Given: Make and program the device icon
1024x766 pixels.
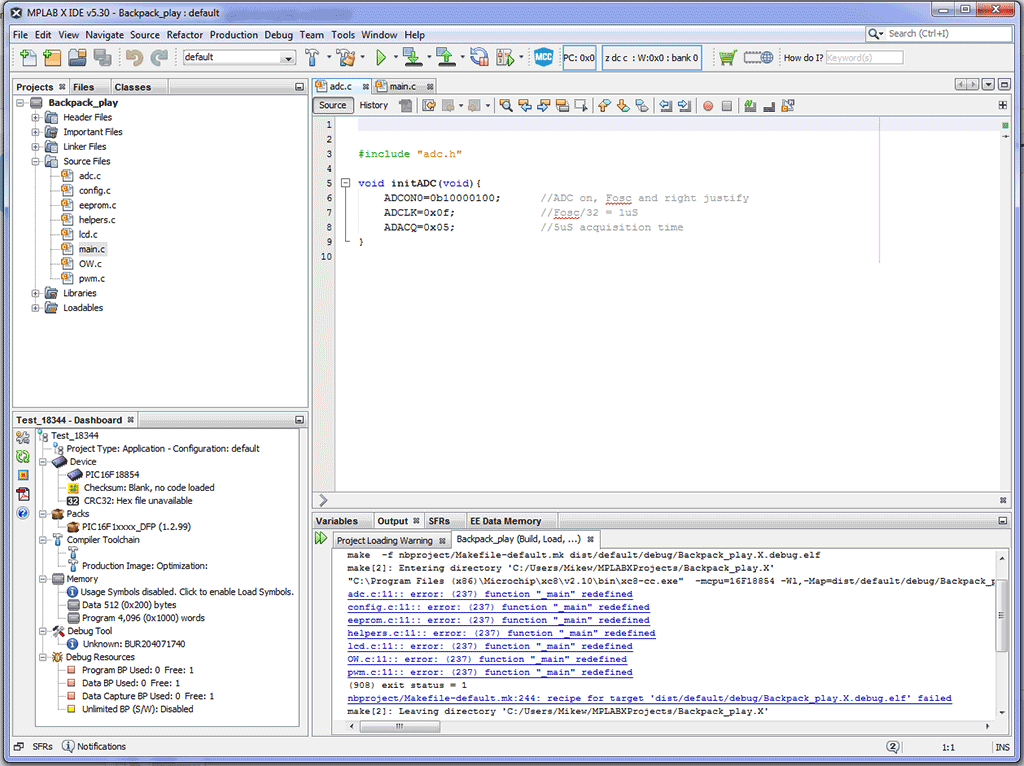Looking at the screenshot, I should 412,57.
